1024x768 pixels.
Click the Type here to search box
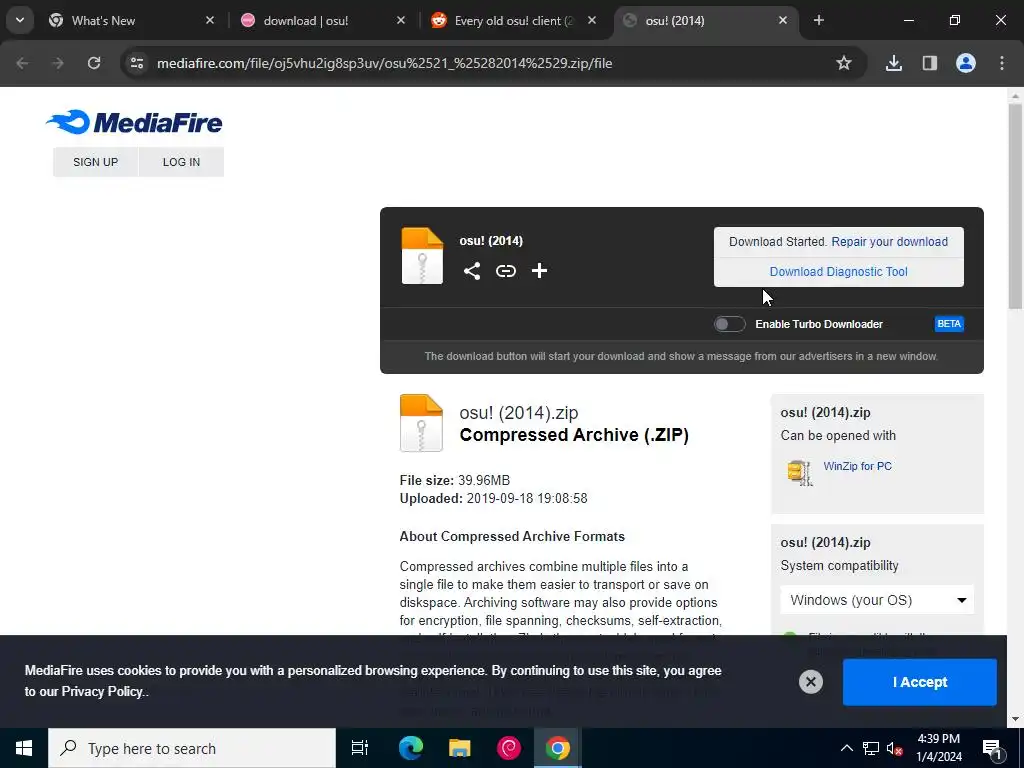[192, 748]
